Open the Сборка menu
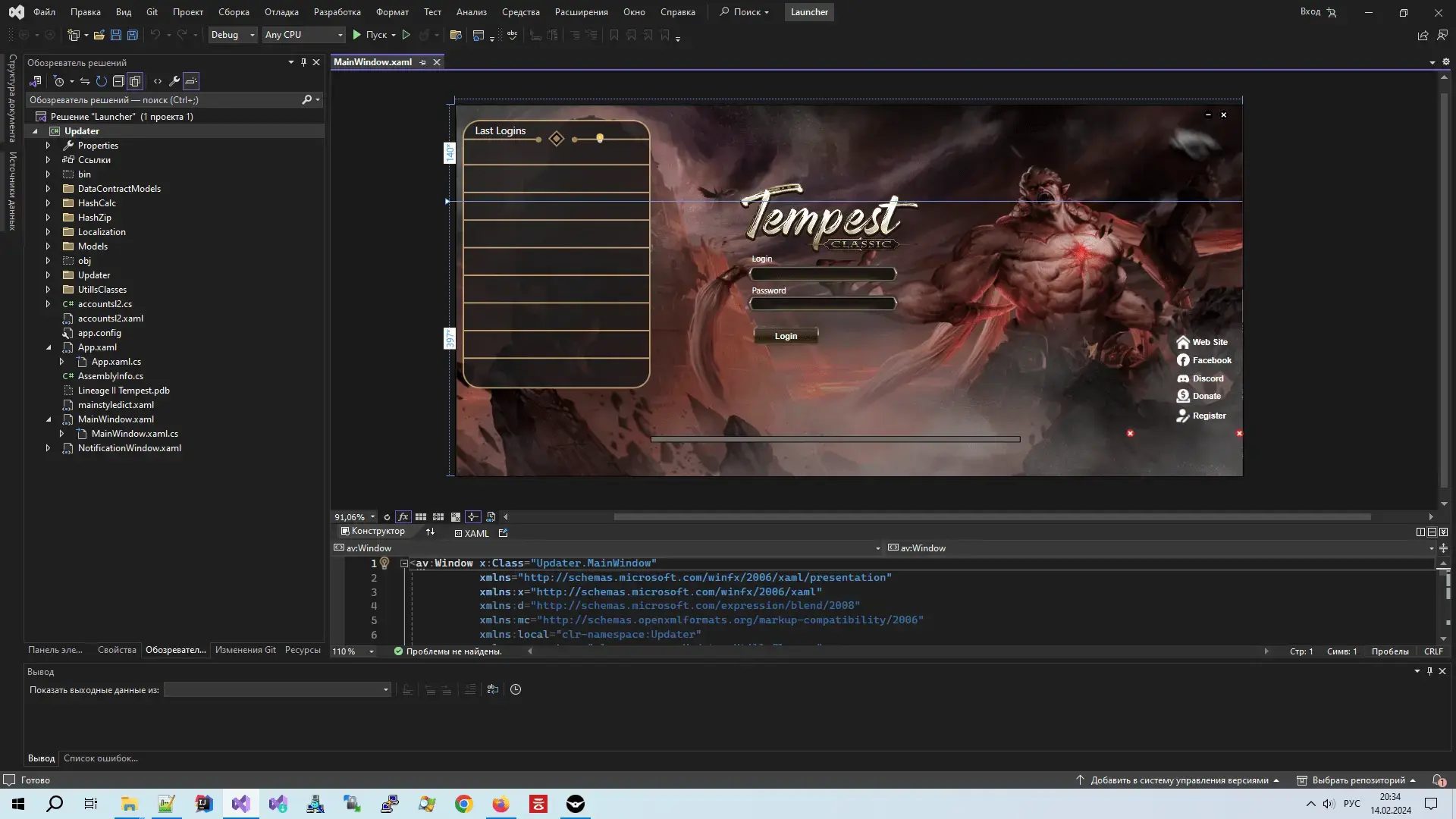 tap(234, 12)
